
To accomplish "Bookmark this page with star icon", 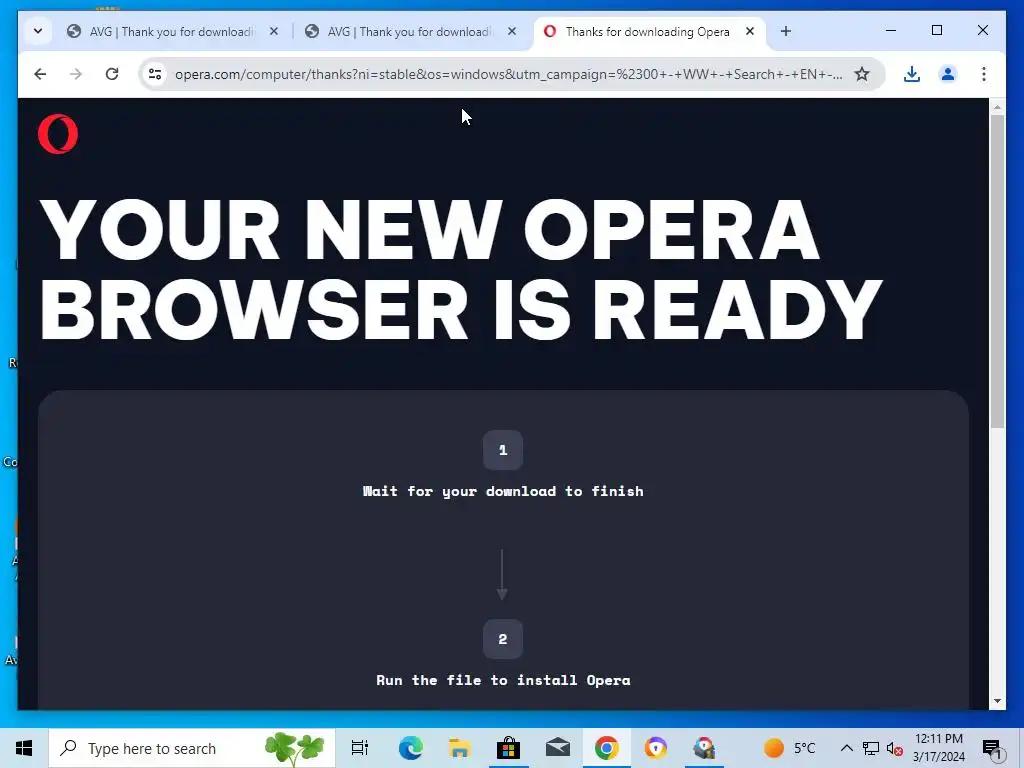I will pos(862,74).
